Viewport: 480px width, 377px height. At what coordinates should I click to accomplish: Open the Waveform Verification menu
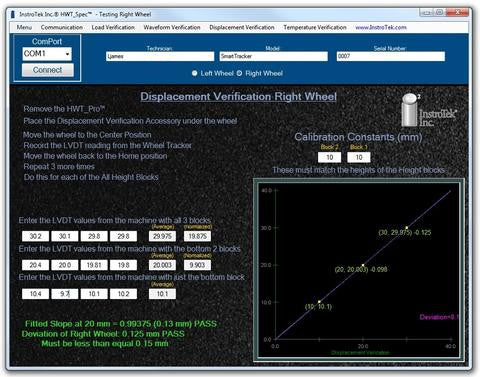(172, 28)
